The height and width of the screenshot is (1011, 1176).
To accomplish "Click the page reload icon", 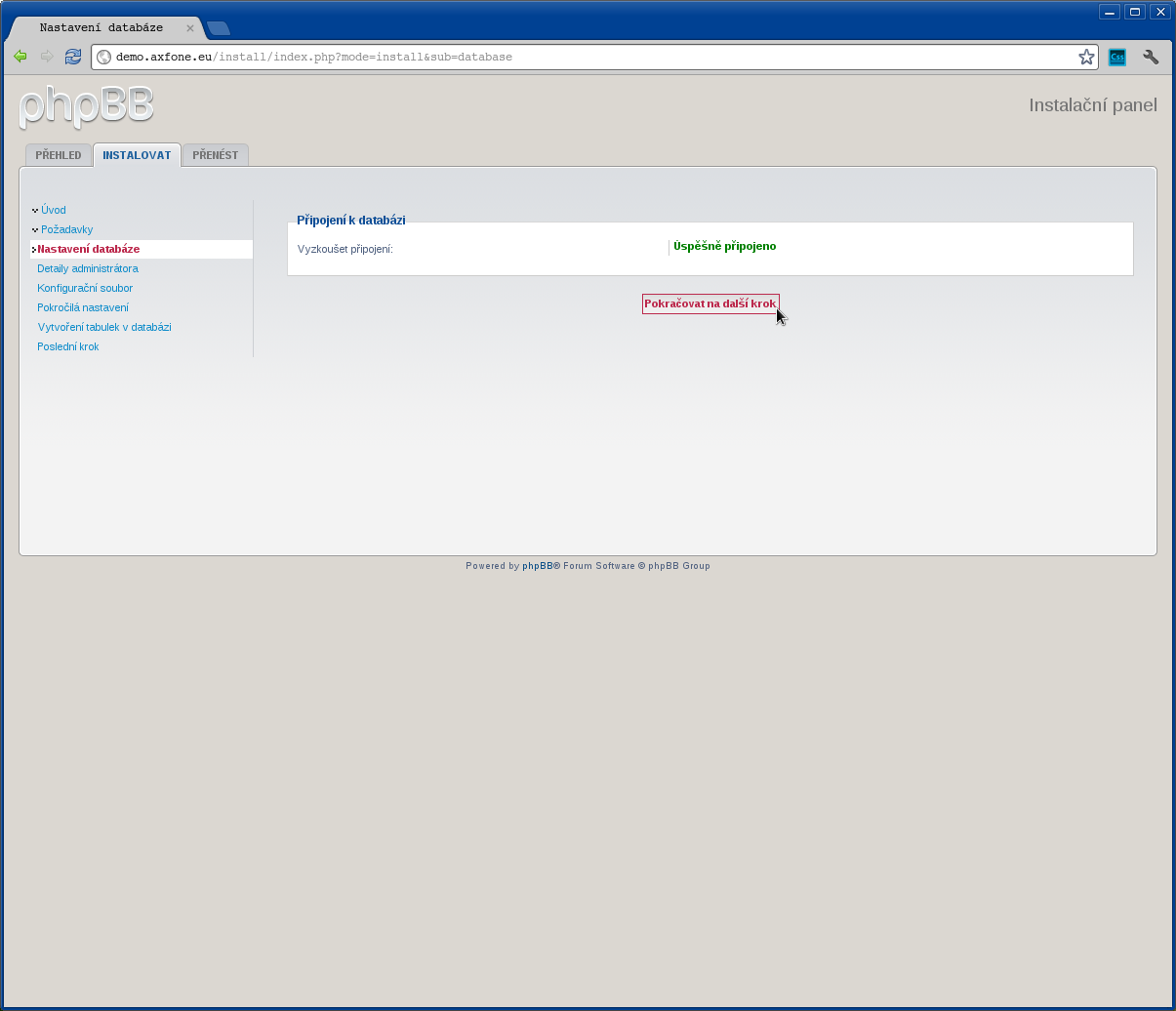I will pyautogui.click(x=72, y=57).
